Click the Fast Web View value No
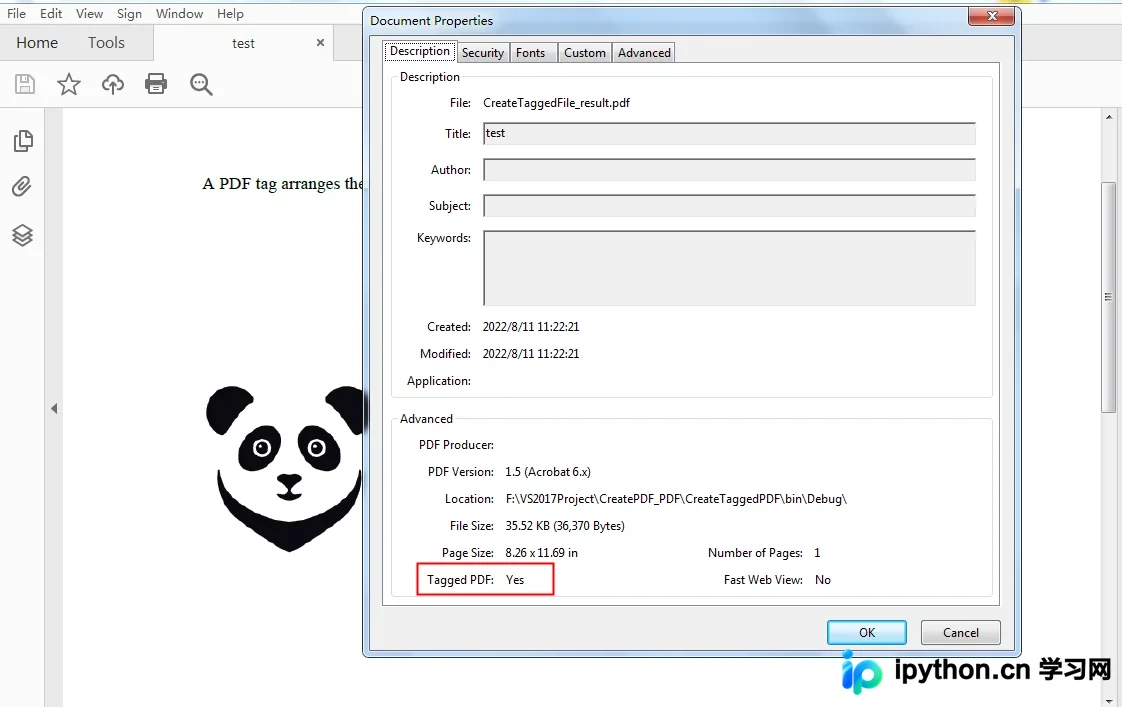The image size is (1122, 707). pyautogui.click(x=823, y=580)
